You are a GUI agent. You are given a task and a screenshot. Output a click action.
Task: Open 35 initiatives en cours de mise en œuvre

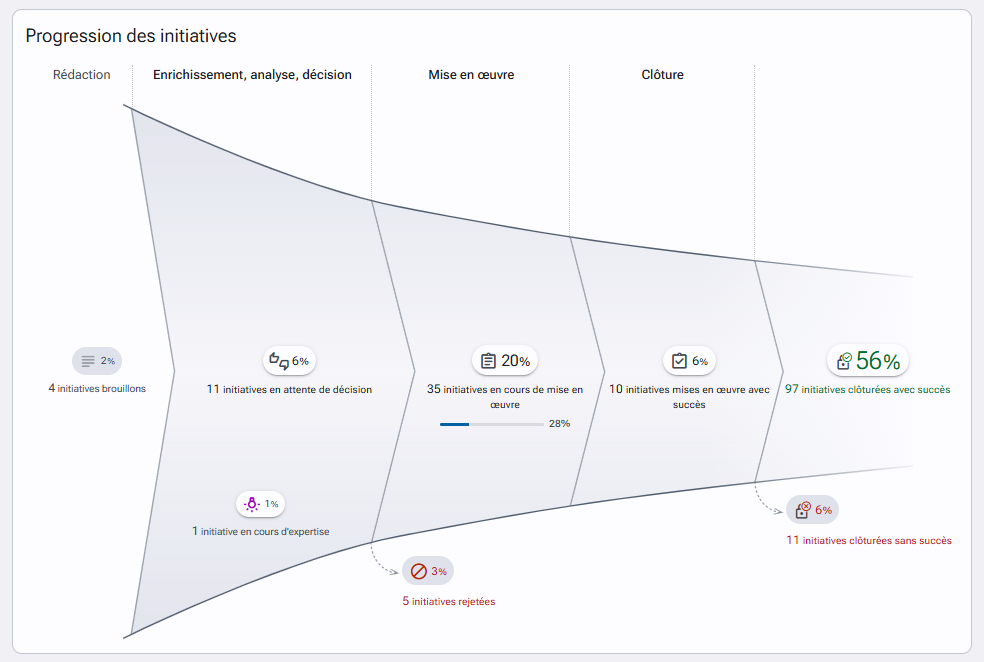pyautogui.click(x=505, y=397)
